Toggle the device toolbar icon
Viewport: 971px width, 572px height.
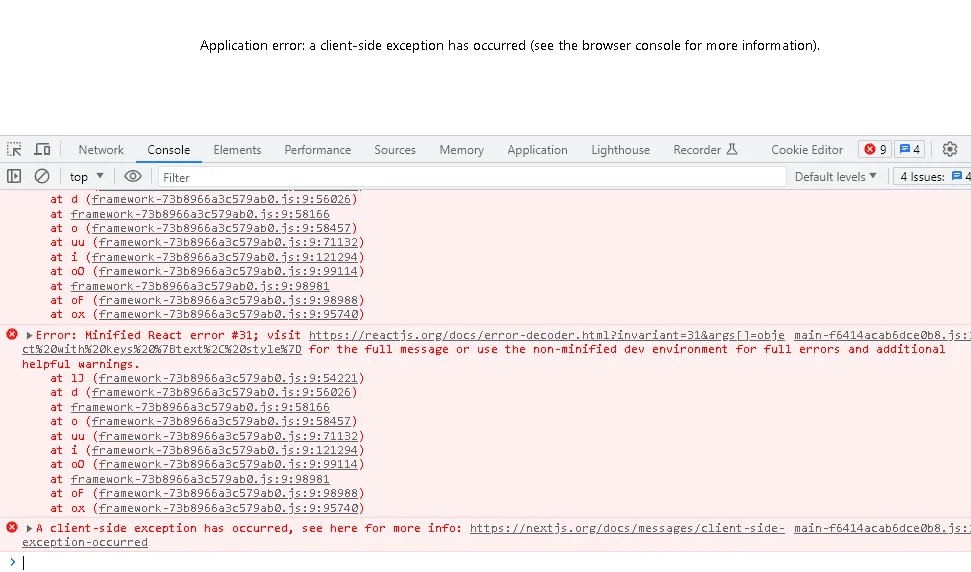[42, 149]
